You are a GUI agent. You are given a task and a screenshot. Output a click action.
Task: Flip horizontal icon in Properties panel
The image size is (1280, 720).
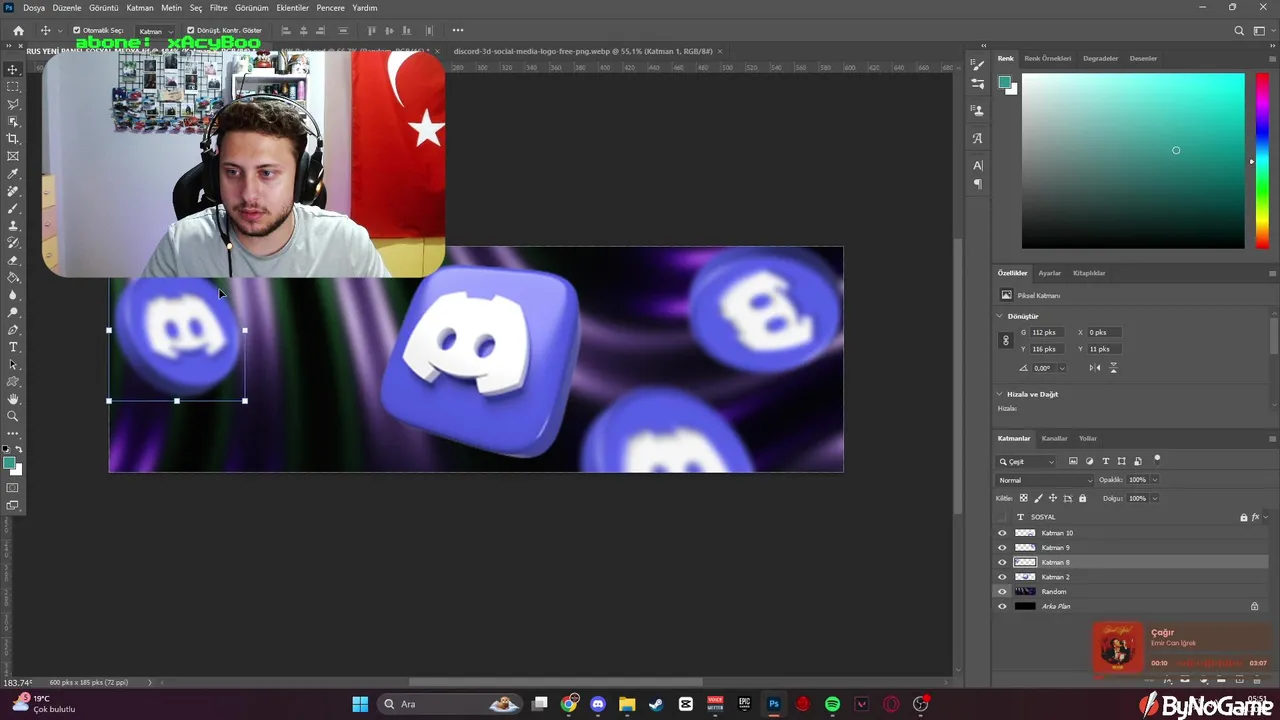pyautogui.click(x=1095, y=368)
